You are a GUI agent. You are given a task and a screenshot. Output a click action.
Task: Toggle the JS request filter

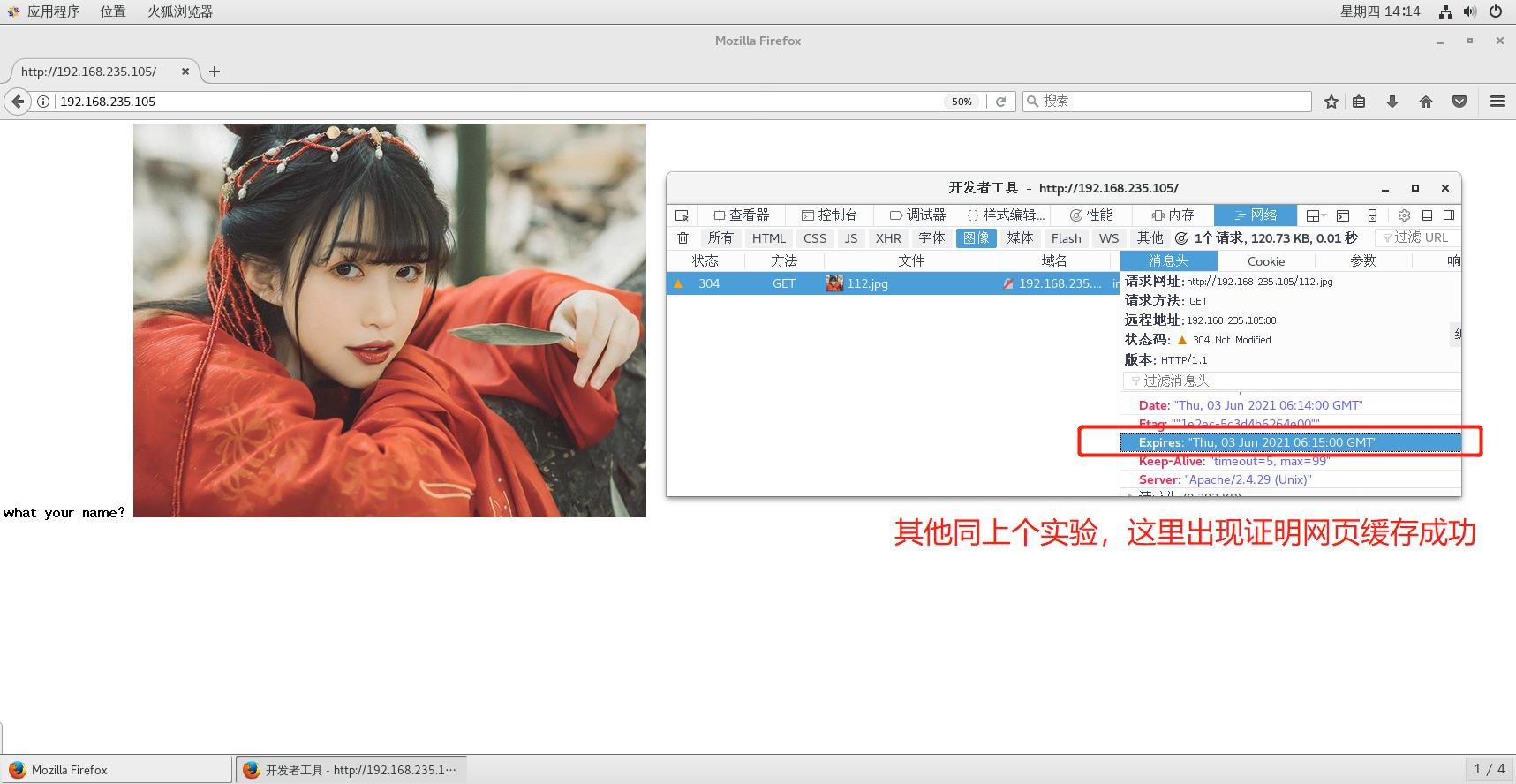851,238
